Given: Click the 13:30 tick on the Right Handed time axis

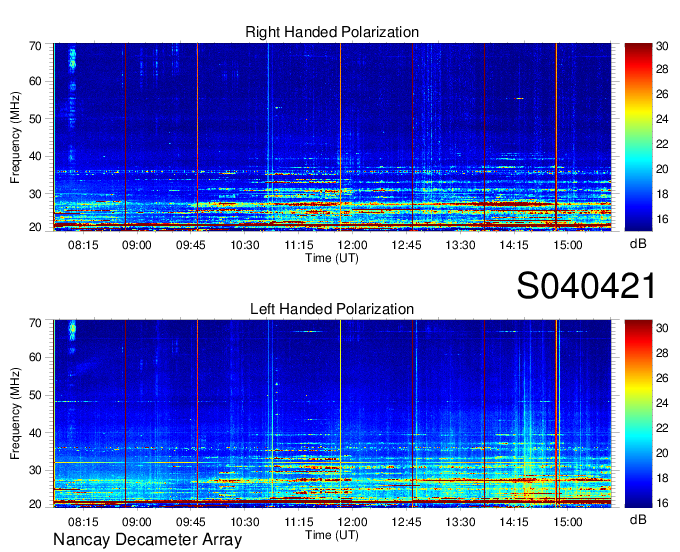Looking at the screenshot, I should click(461, 245).
